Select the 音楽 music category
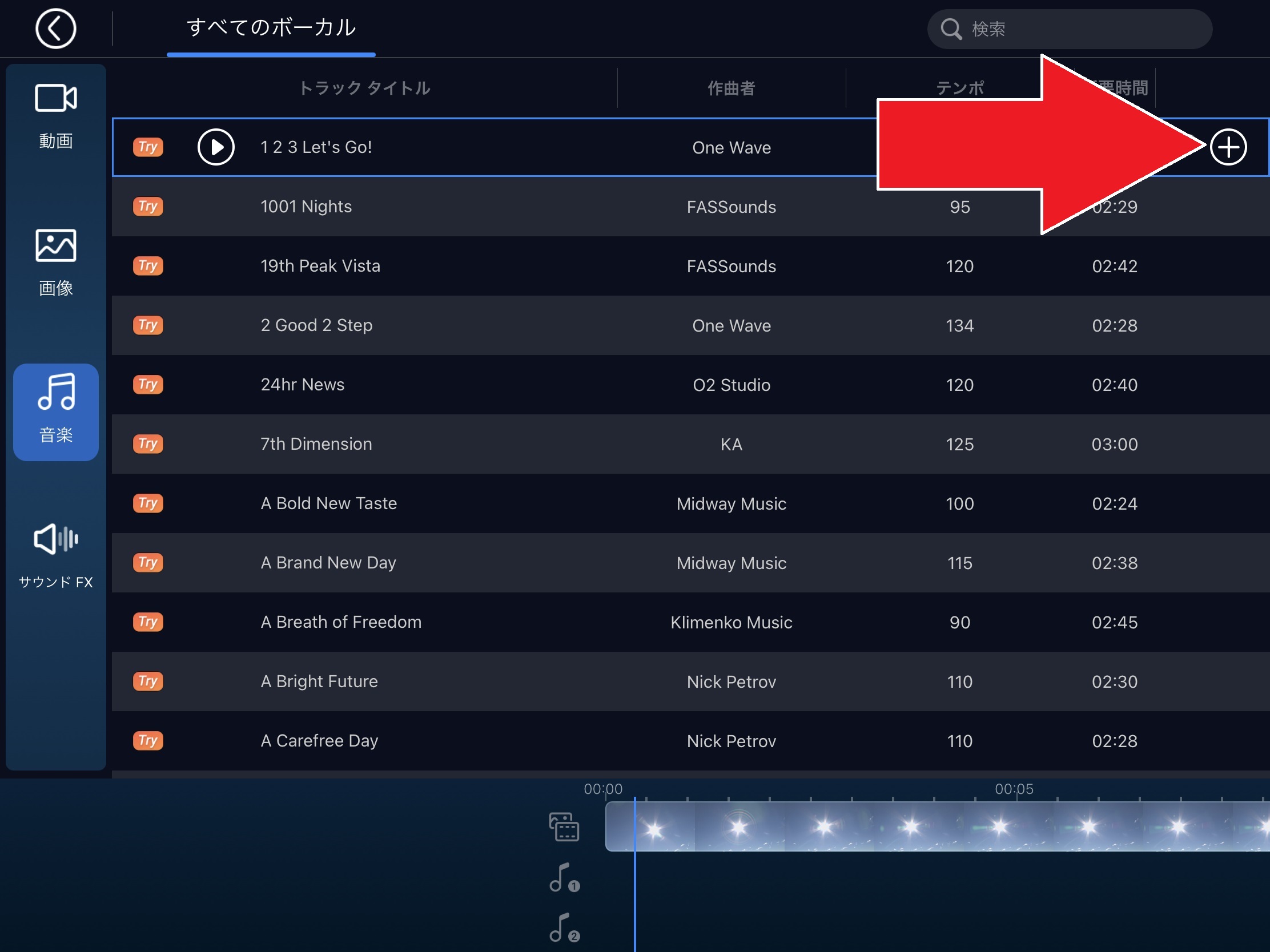This screenshot has height=952, width=1270. click(56, 412)
